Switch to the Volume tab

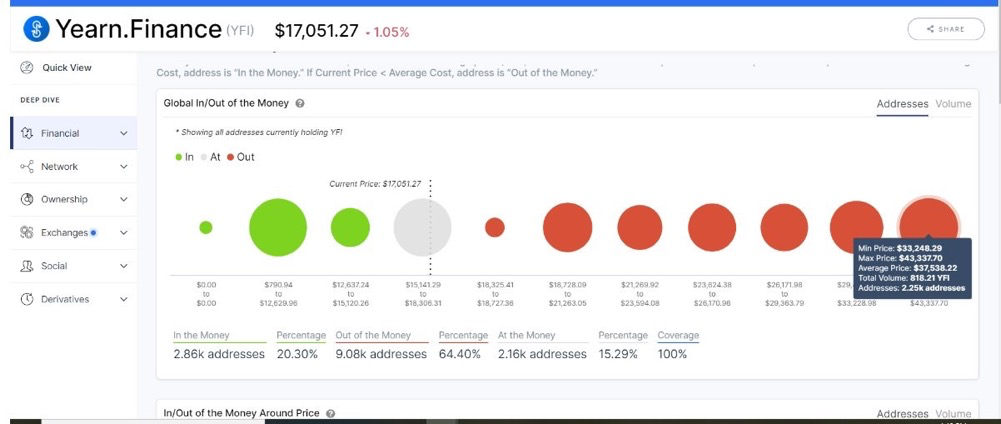(953, 104)
